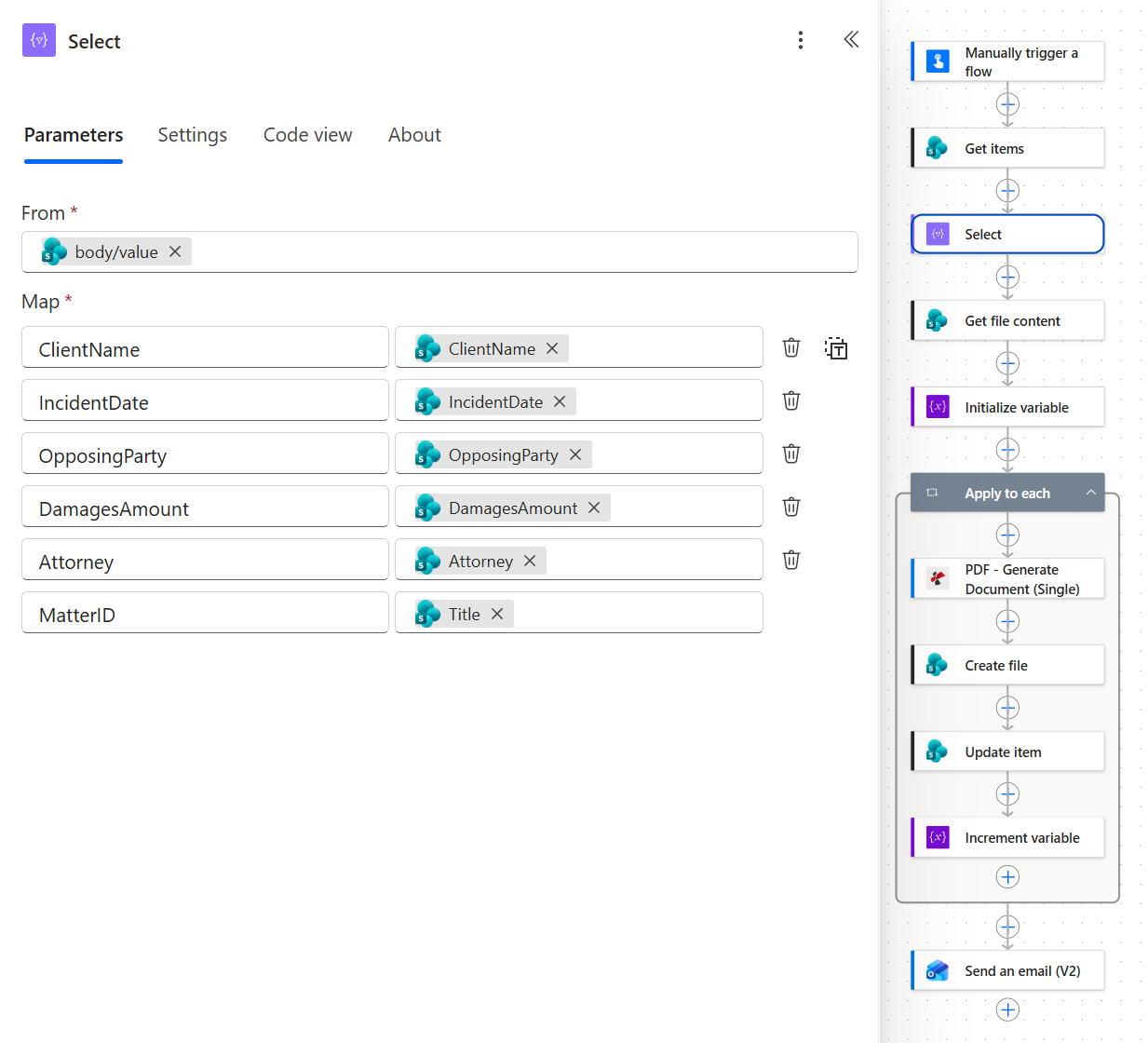Edit the IncidentDate key field
This screenshot has width=1148, height=1043.
click(x=205, y=400)
